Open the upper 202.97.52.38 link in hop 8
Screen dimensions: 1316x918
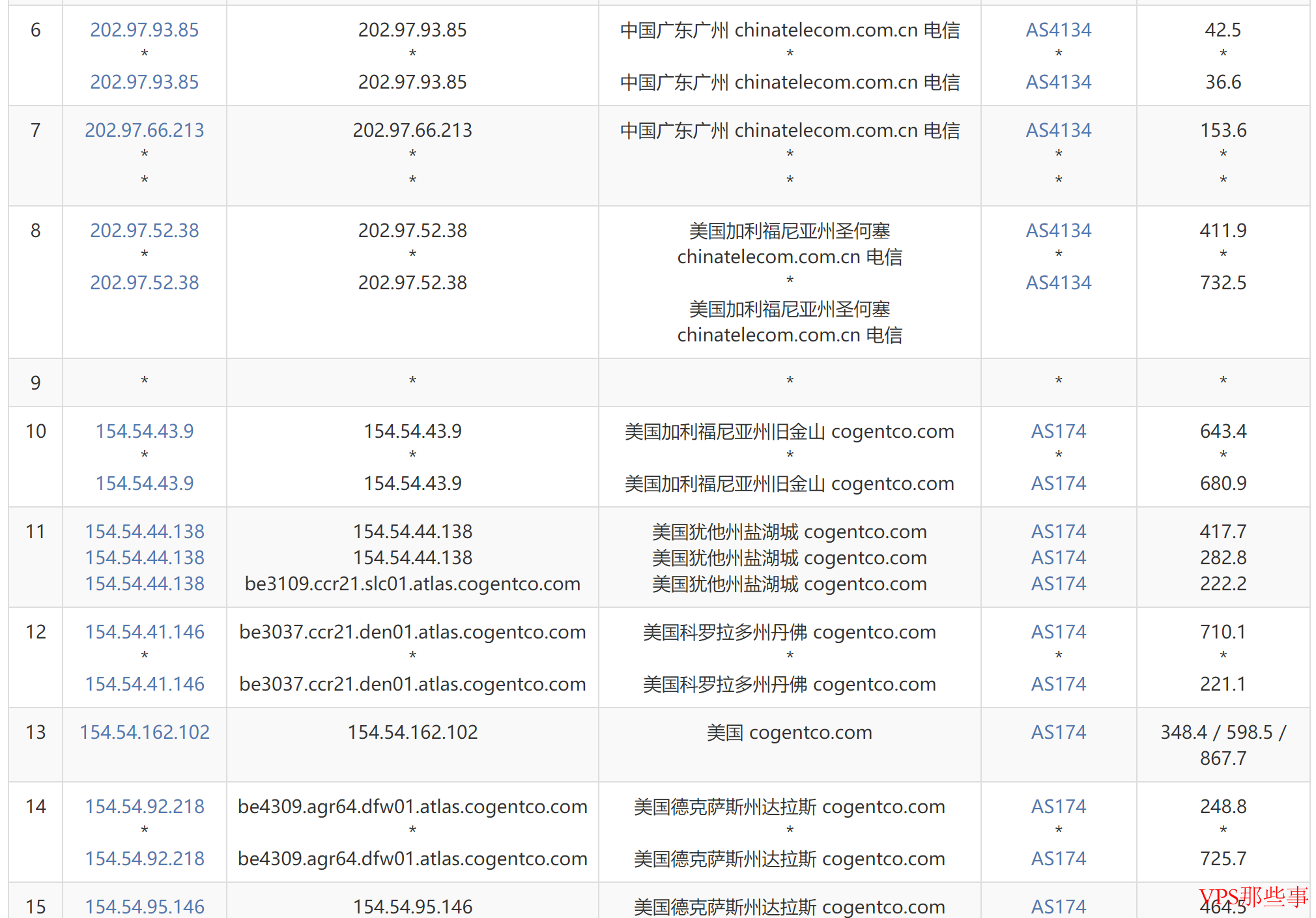point(145,231)
